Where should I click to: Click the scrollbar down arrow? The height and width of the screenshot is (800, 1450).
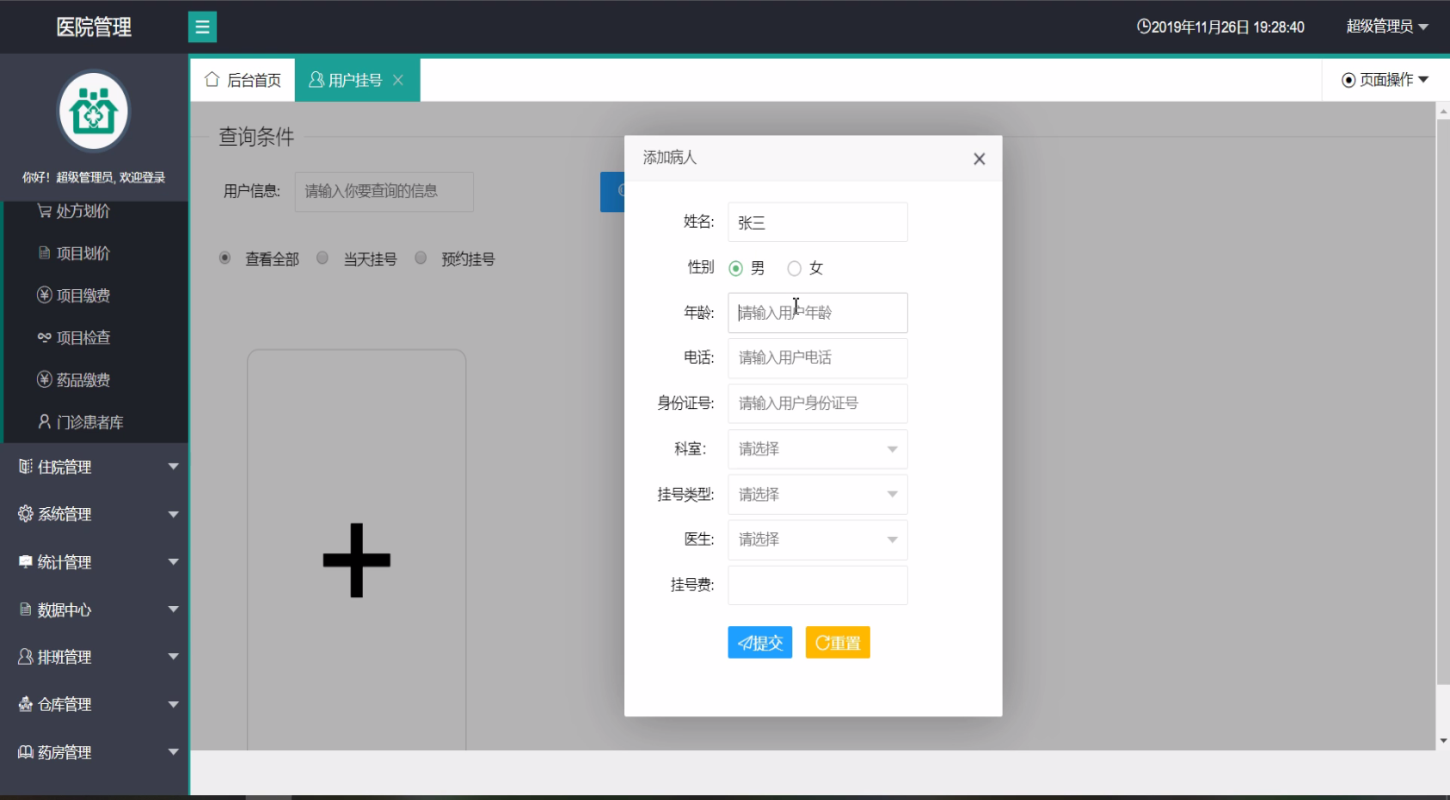coord(1442,741)
